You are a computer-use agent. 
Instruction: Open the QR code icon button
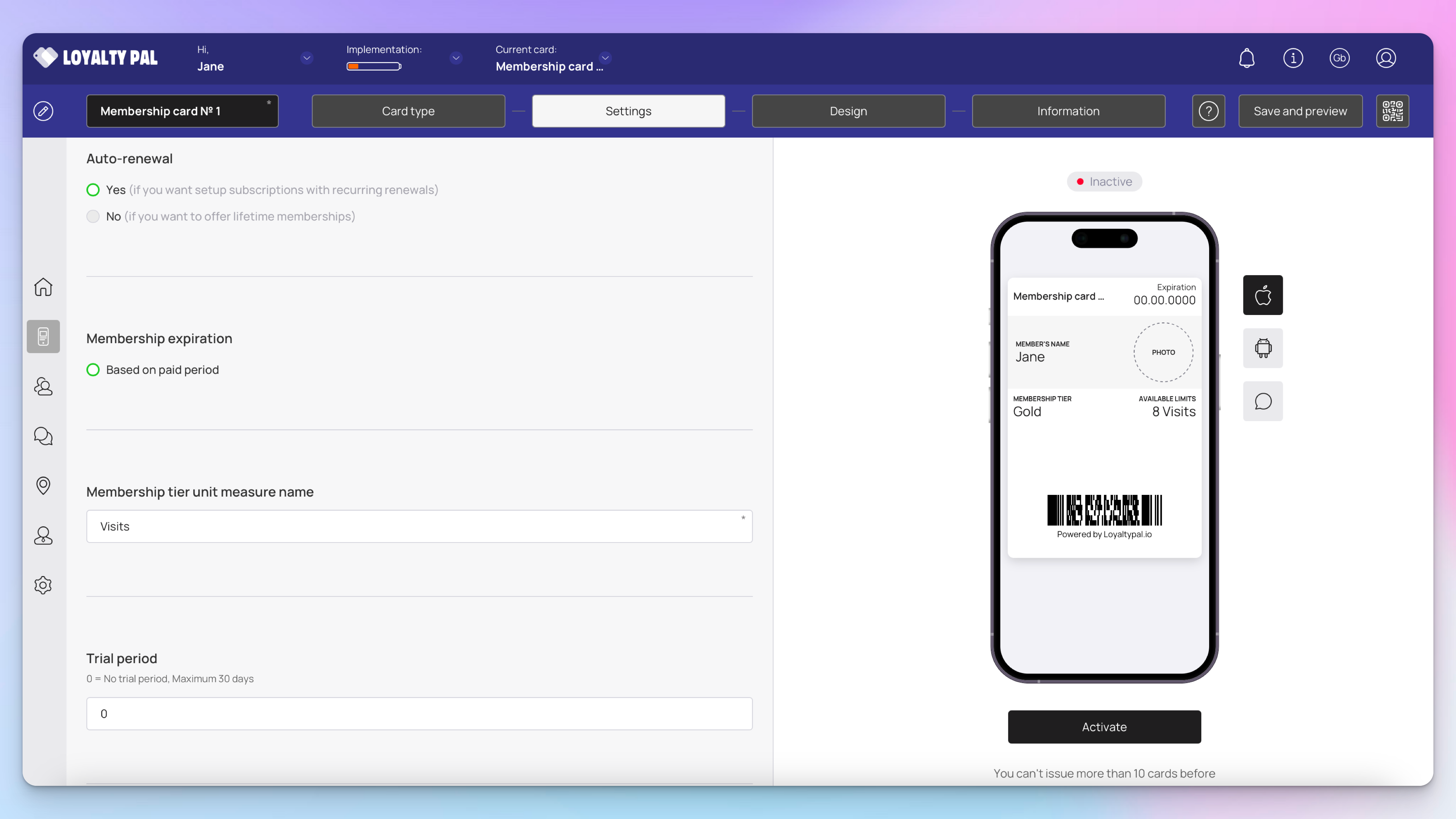pos(1392,111)
